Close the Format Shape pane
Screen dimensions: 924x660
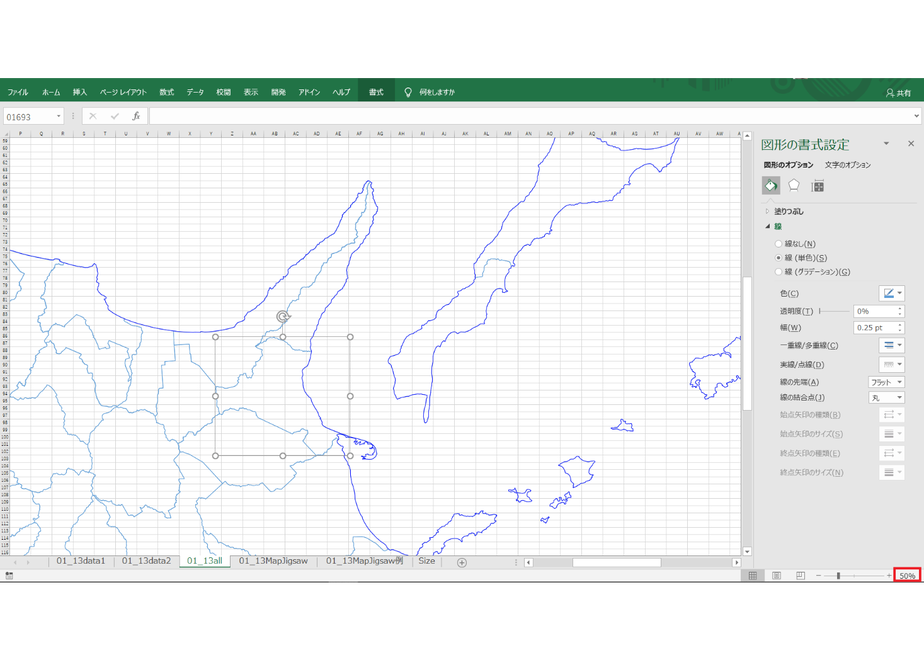coord(911,144)
